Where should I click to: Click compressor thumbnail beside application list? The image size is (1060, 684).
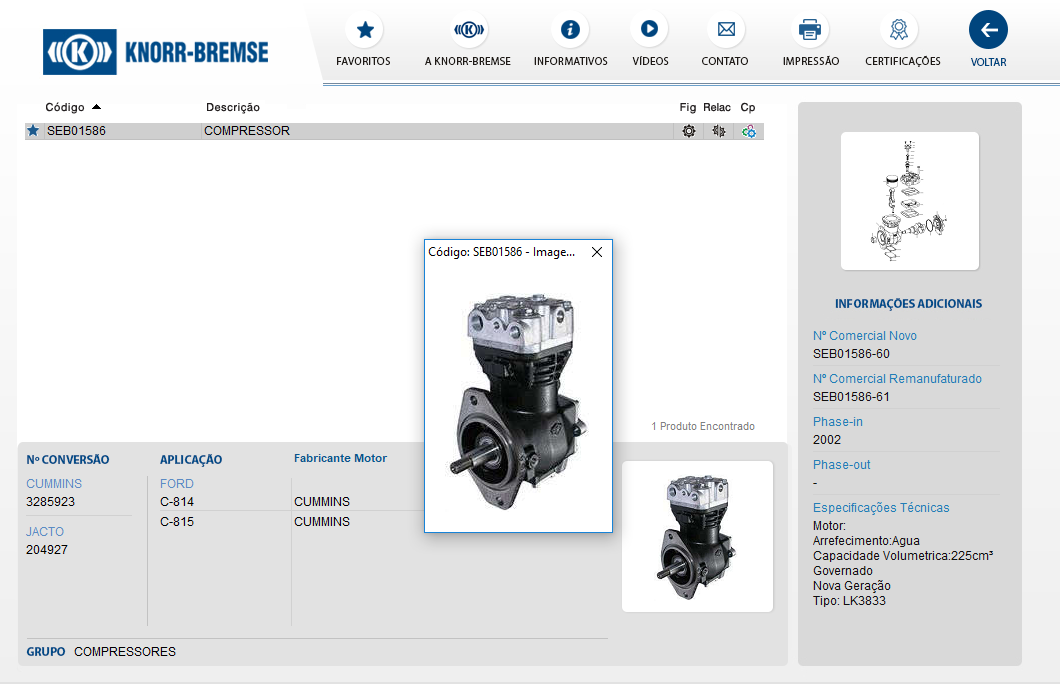(x=697, y=536)
